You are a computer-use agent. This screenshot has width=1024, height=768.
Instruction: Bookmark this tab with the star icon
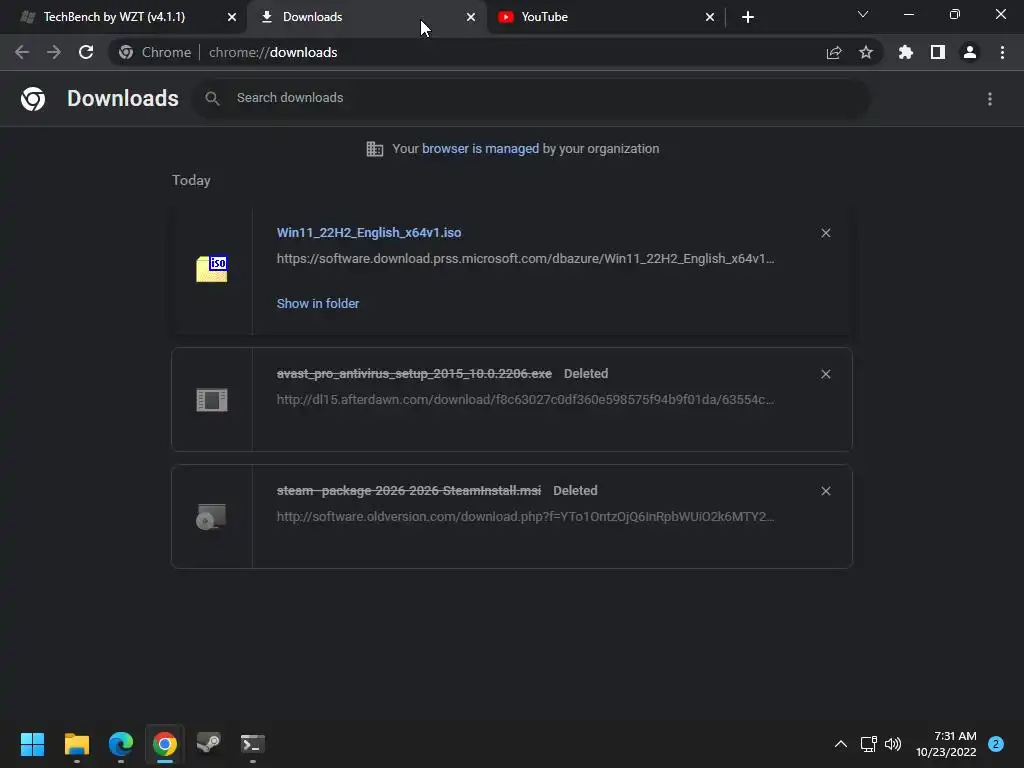866,52
